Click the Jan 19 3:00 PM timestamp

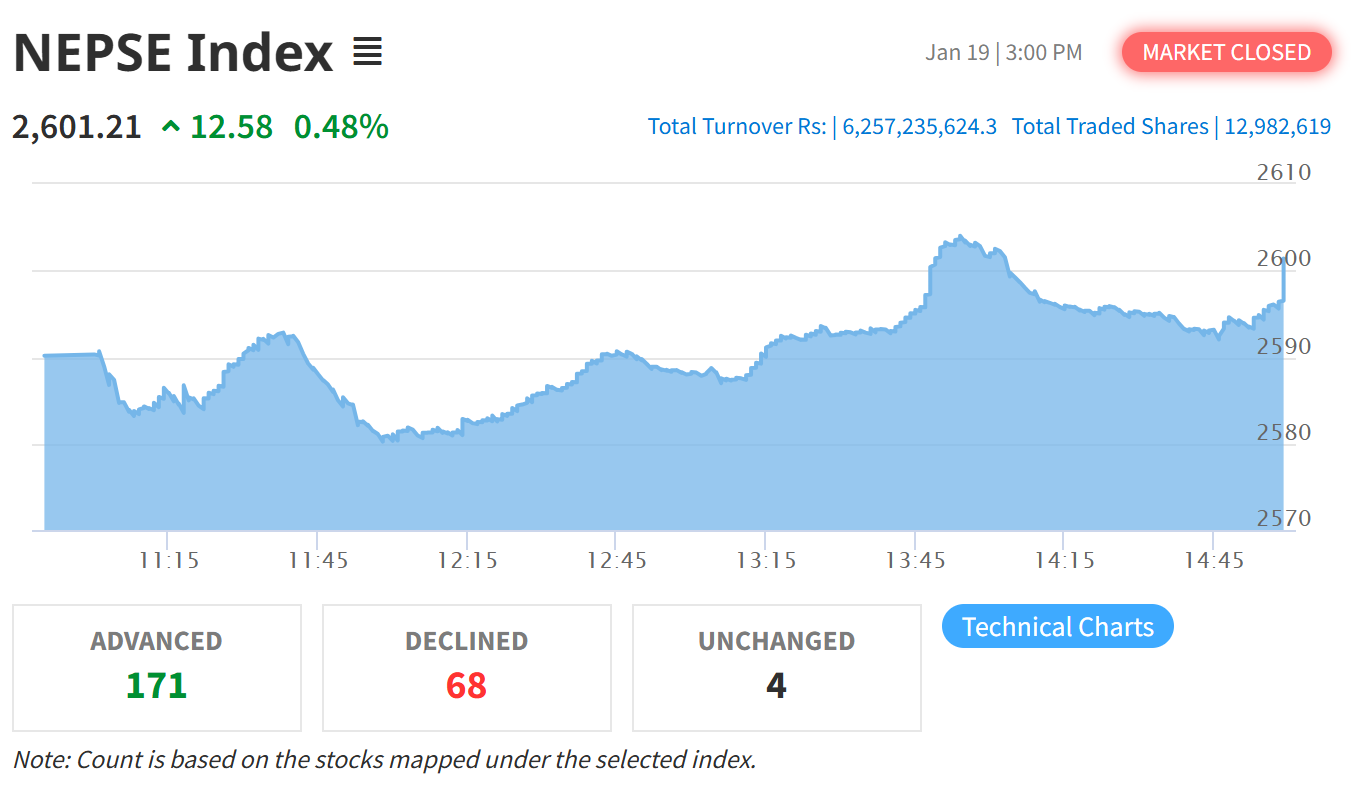[1003, 52]
